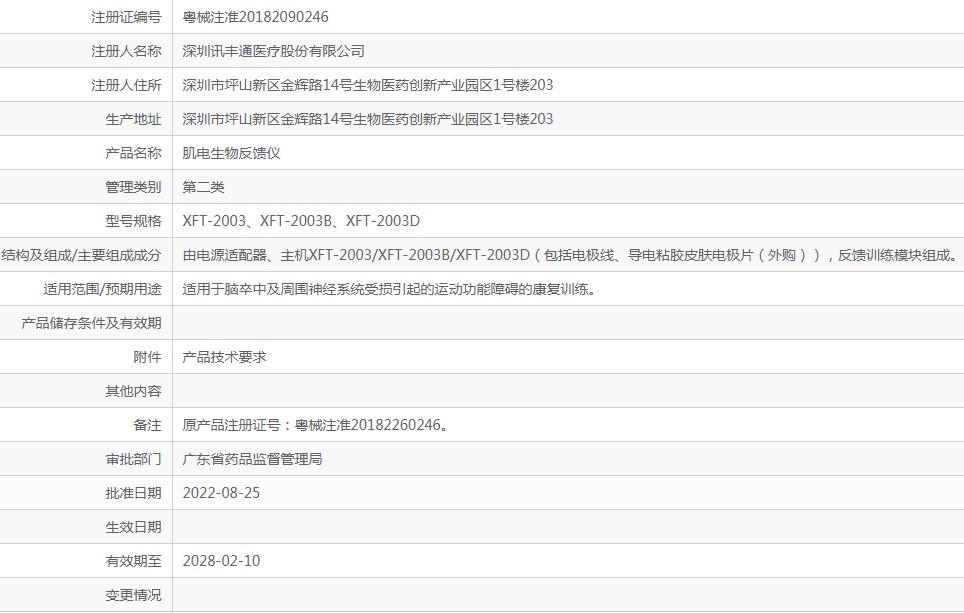Click the structure description starting 由电源适配器

pyautogui.click(x=571, y=255)
